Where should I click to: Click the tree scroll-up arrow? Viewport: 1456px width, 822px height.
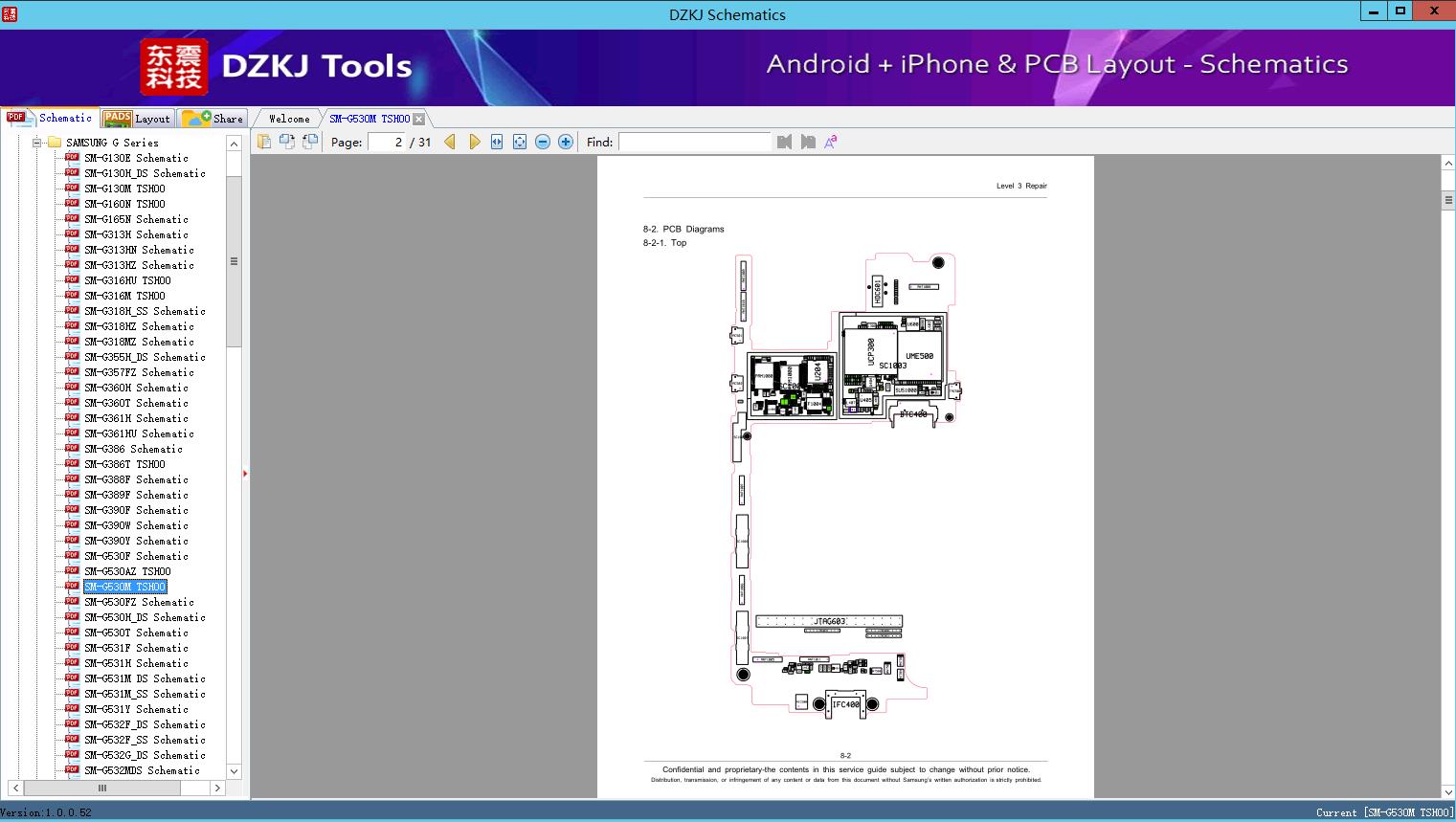[x=234, y=144]
